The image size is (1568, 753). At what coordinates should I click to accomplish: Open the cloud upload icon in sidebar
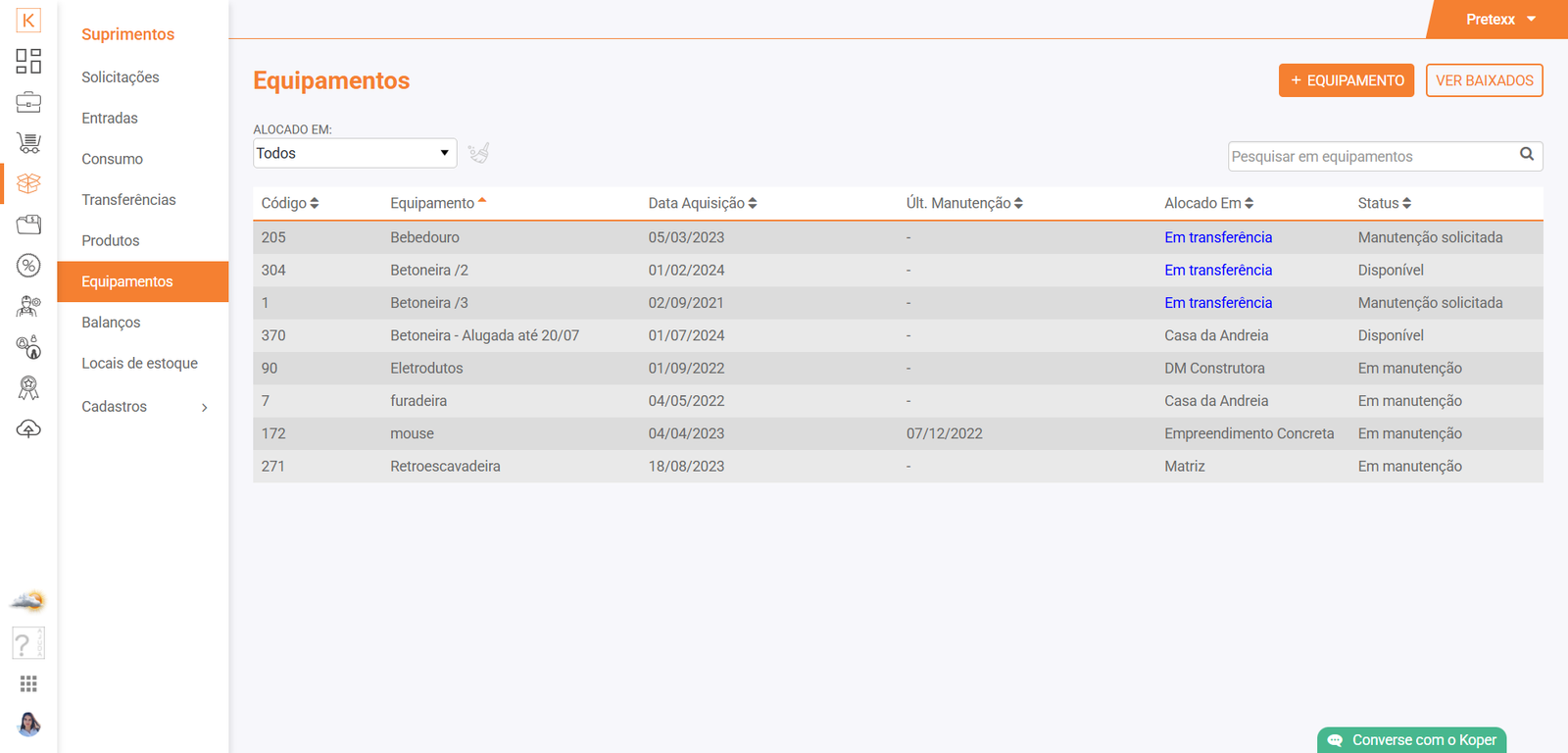tap(28, 429)
